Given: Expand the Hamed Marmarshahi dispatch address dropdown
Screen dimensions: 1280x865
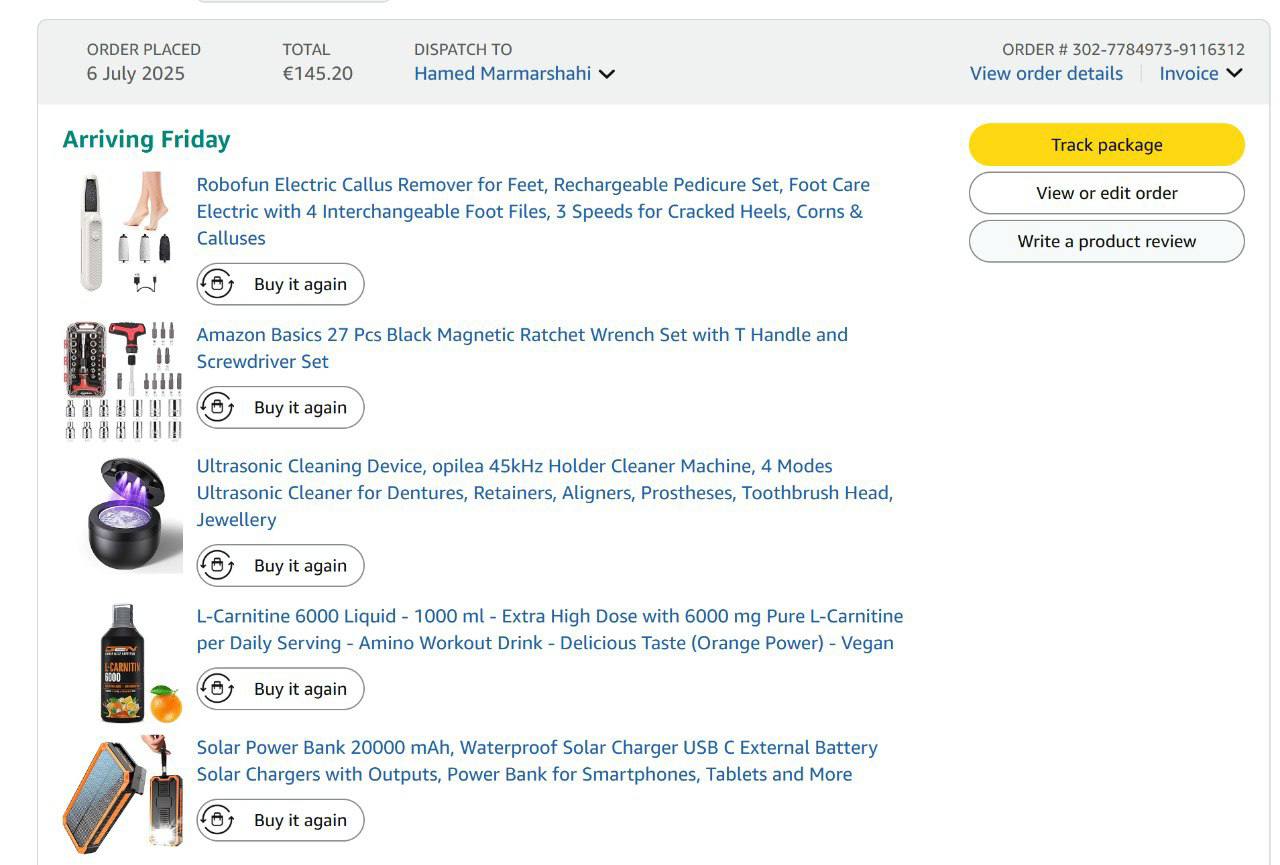Looking at the screenshot, I should (606, 74).
